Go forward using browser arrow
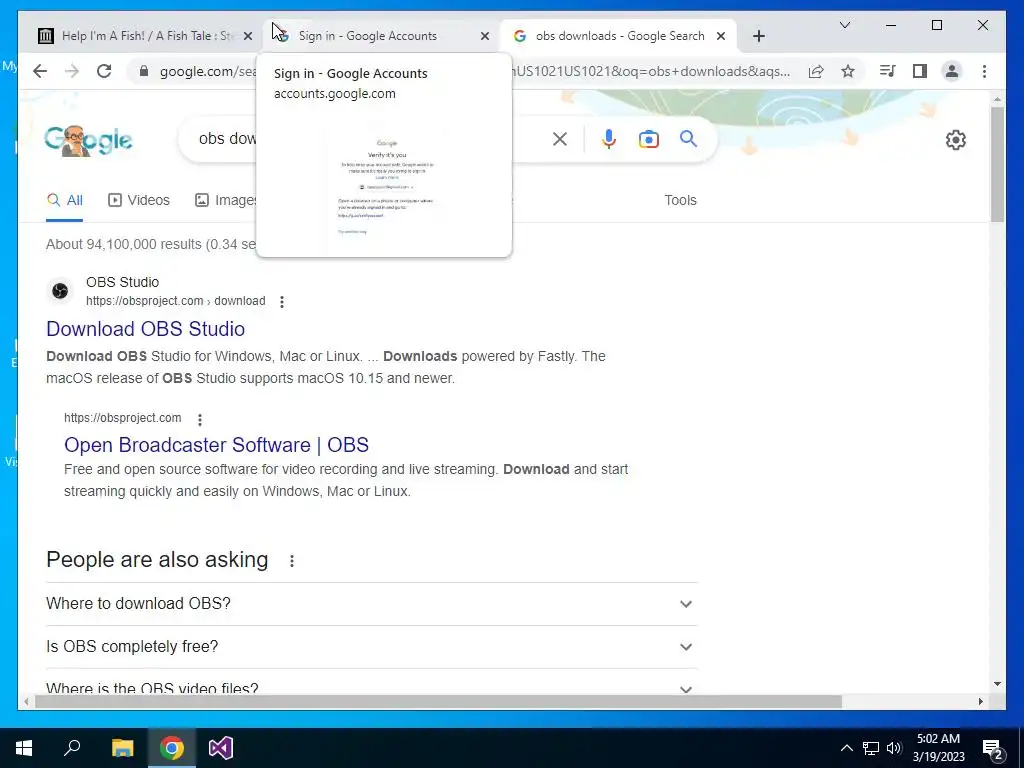The height and width of the screenshot is (768, 1024). (72, 71)
